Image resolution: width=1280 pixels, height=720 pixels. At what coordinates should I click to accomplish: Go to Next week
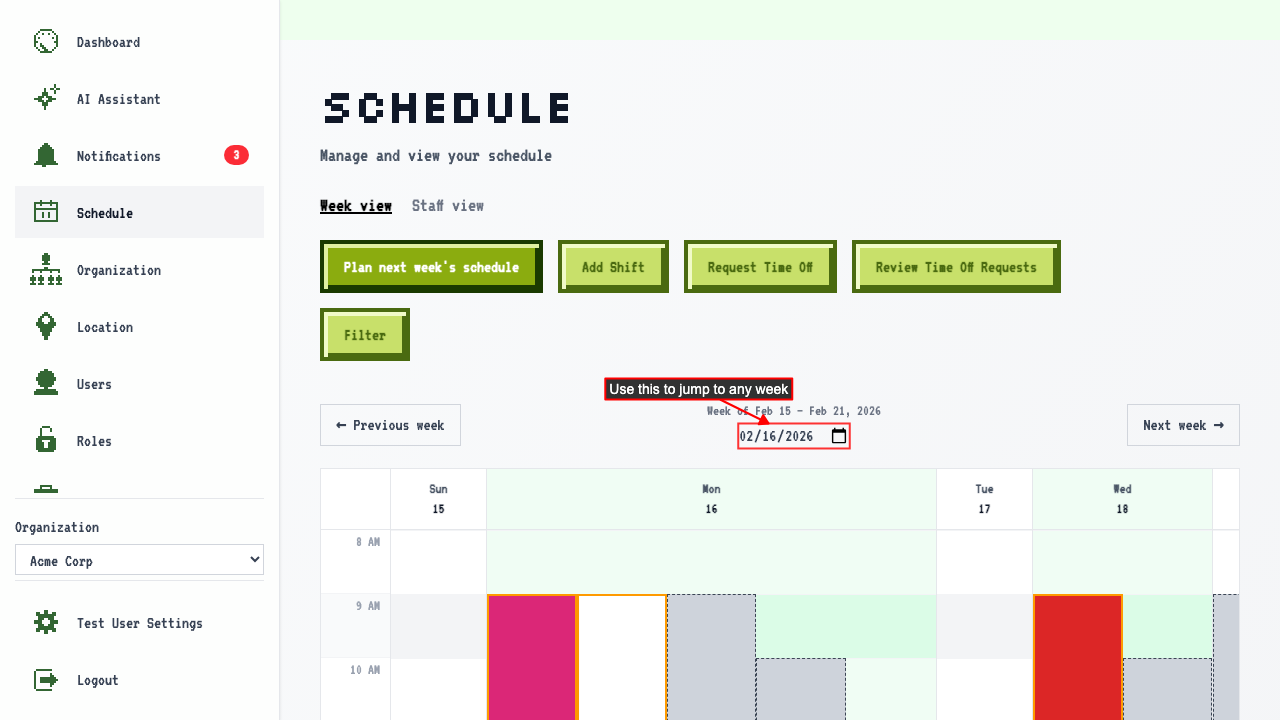[x=1183, y=425]
